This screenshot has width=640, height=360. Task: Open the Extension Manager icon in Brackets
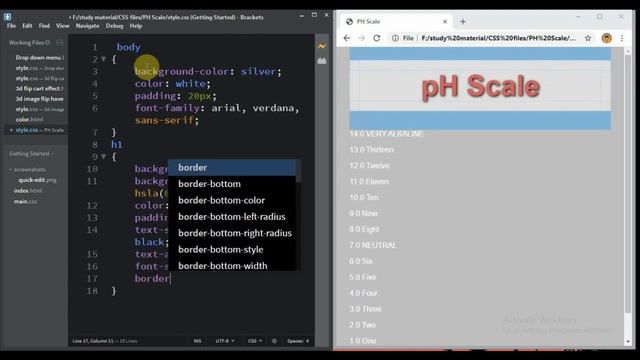click(x=322, y=61)
